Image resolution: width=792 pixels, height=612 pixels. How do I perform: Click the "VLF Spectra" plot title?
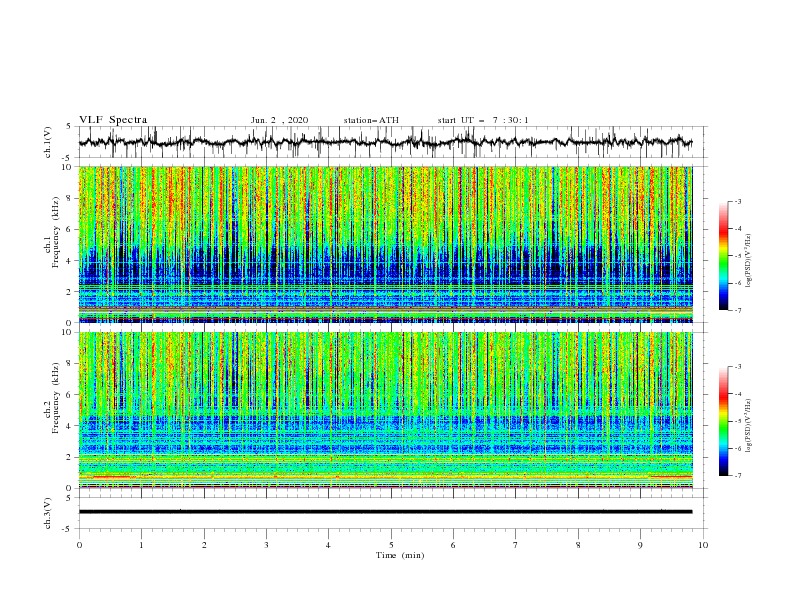click(113, 120)
